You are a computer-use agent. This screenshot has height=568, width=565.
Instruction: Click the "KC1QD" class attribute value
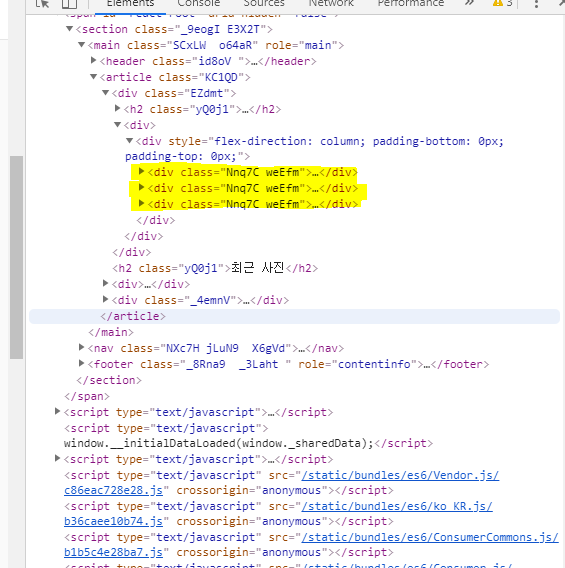click(221, 77)
